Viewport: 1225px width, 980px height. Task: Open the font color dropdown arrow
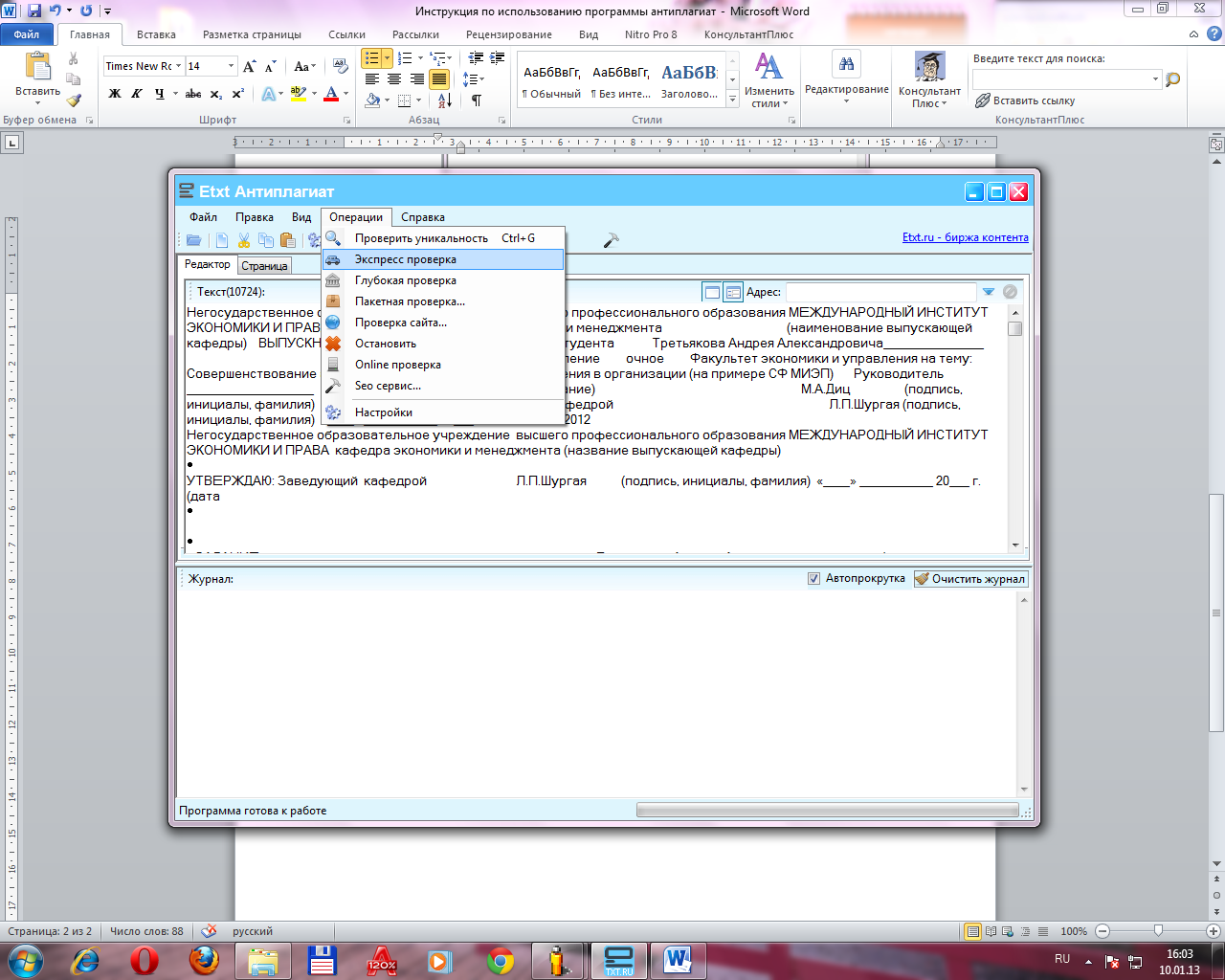pos(345,94)
